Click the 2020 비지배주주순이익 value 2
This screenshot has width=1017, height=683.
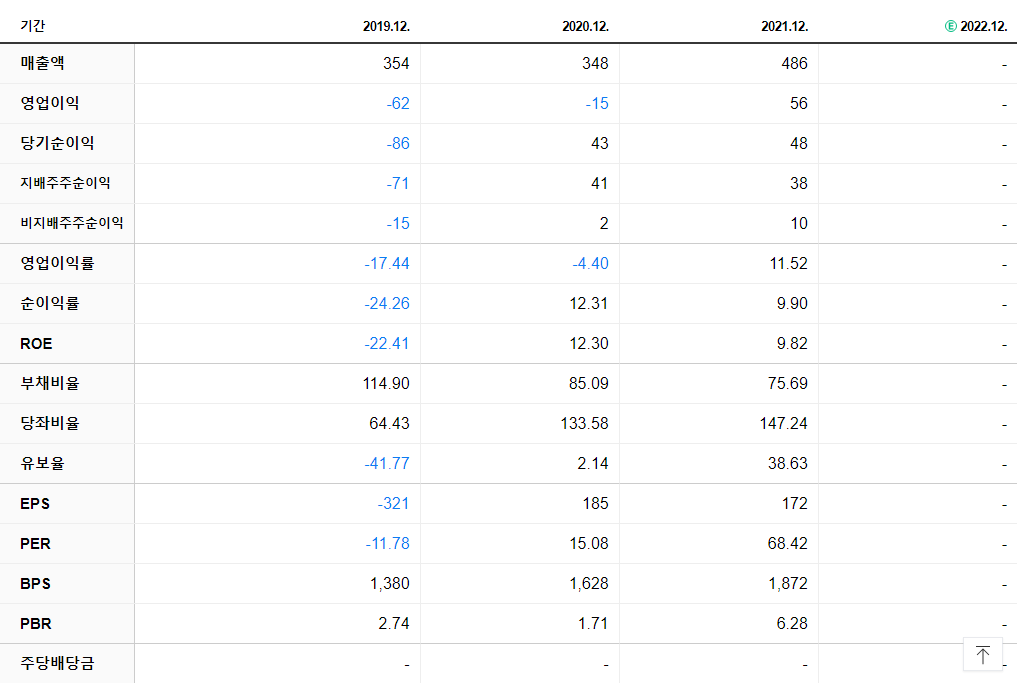coord(604,224)
